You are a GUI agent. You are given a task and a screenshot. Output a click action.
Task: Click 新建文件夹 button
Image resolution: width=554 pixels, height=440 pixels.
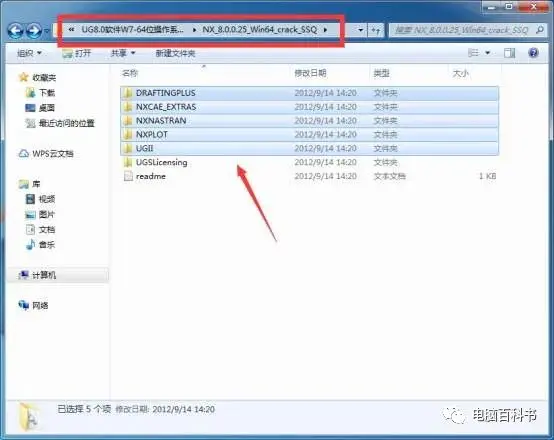pyautogui.click(x=175, y=53)
